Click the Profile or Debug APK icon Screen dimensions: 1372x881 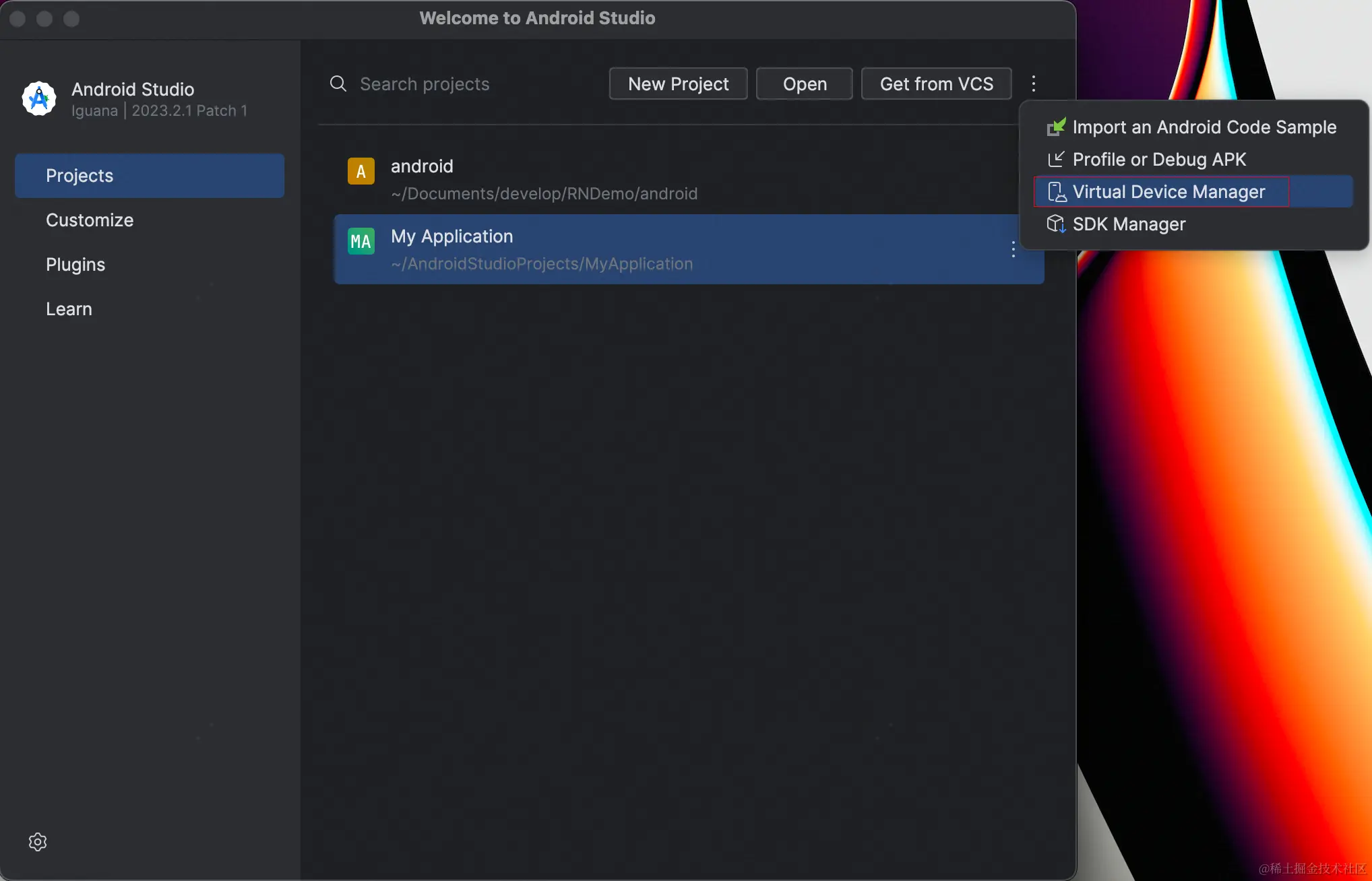pyautogui.click(x=1056, y=159)
